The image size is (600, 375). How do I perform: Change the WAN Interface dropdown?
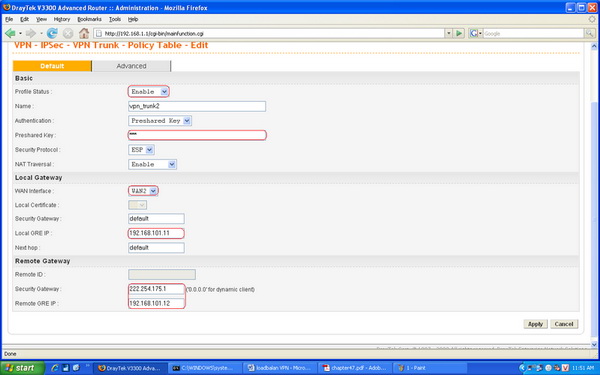click(x=143, y=191)
